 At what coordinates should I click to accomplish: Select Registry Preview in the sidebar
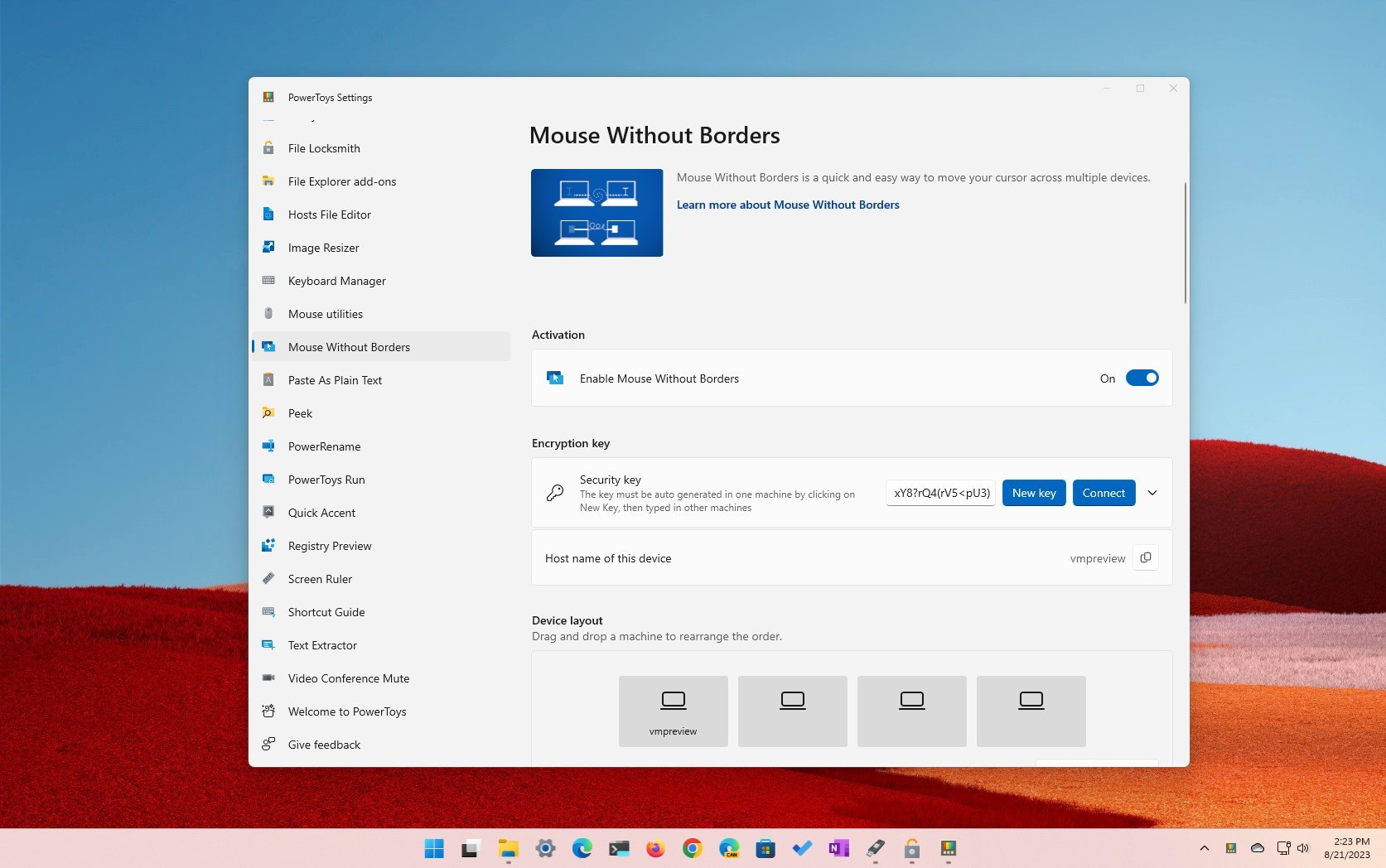(x=329, y=546)
